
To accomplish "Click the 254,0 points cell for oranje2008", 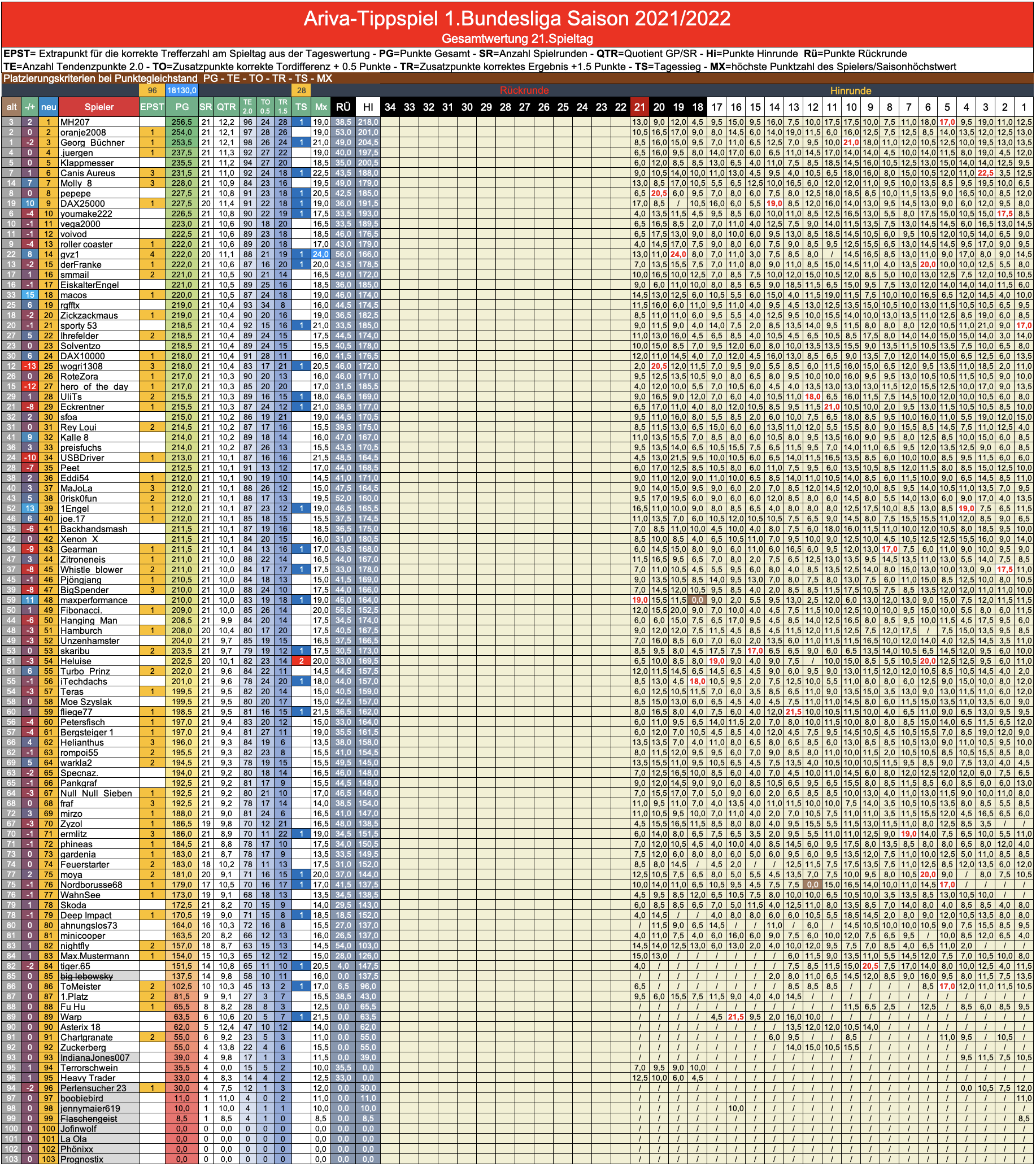I will (182, 132).
